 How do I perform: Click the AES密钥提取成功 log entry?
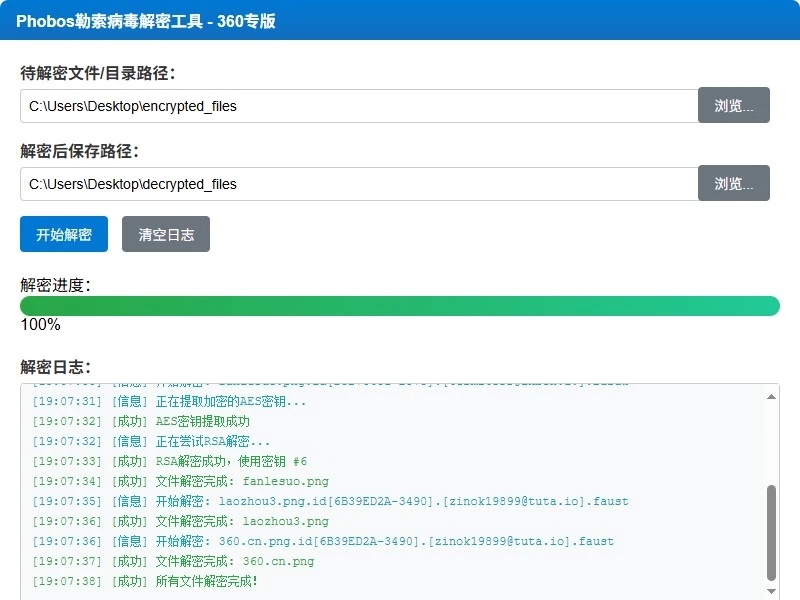(190, 421)
